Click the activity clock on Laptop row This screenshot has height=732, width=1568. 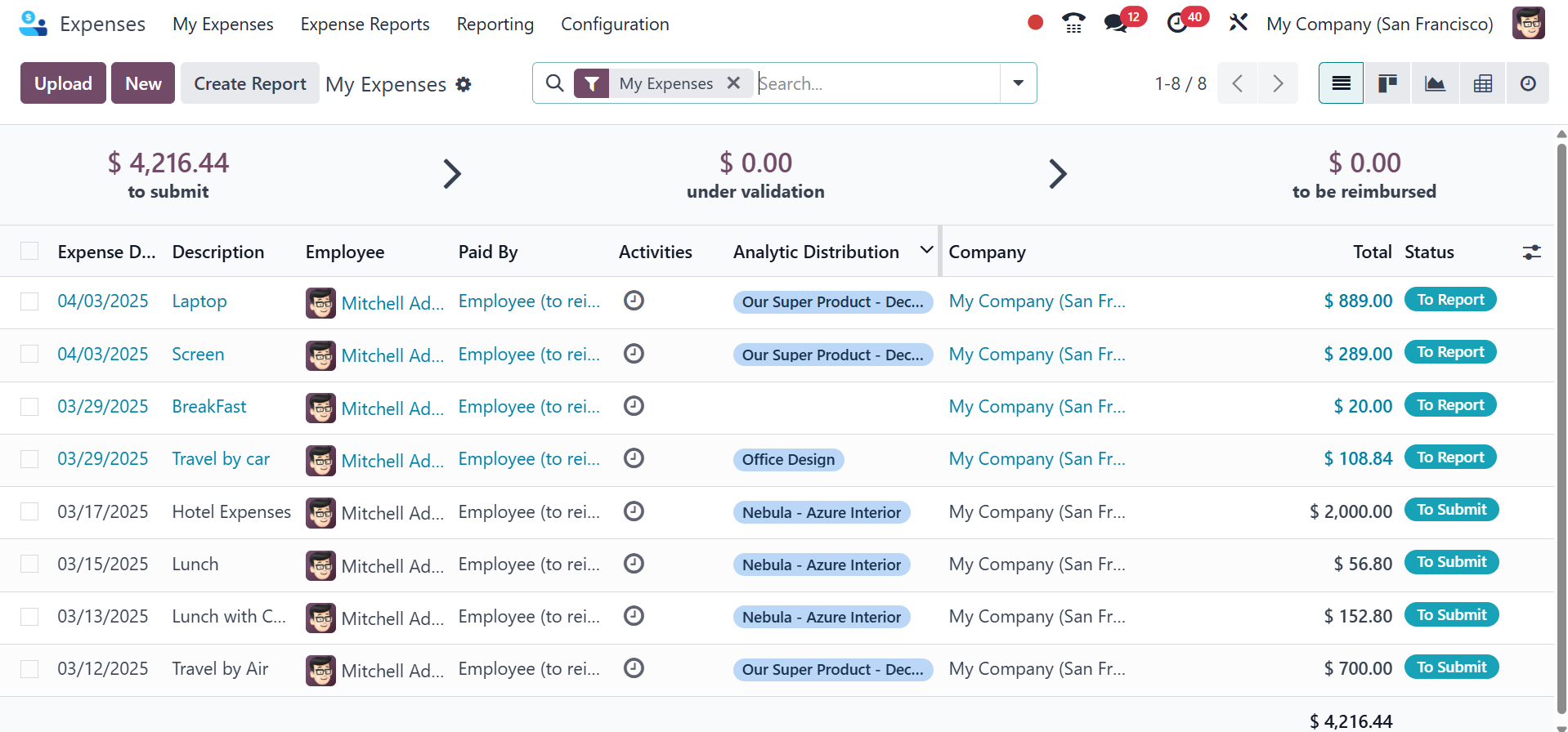(x=634, y=301)
